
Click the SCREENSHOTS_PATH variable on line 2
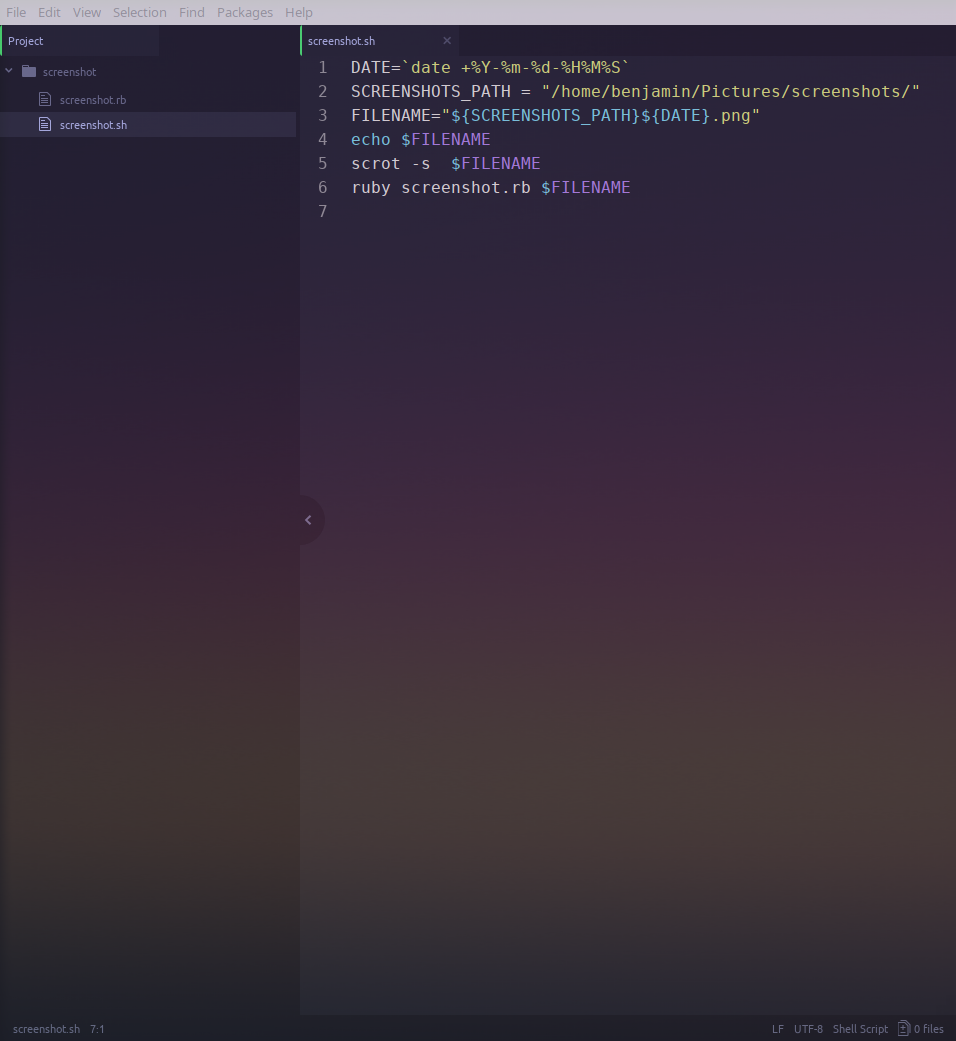(x=431, y=92)
